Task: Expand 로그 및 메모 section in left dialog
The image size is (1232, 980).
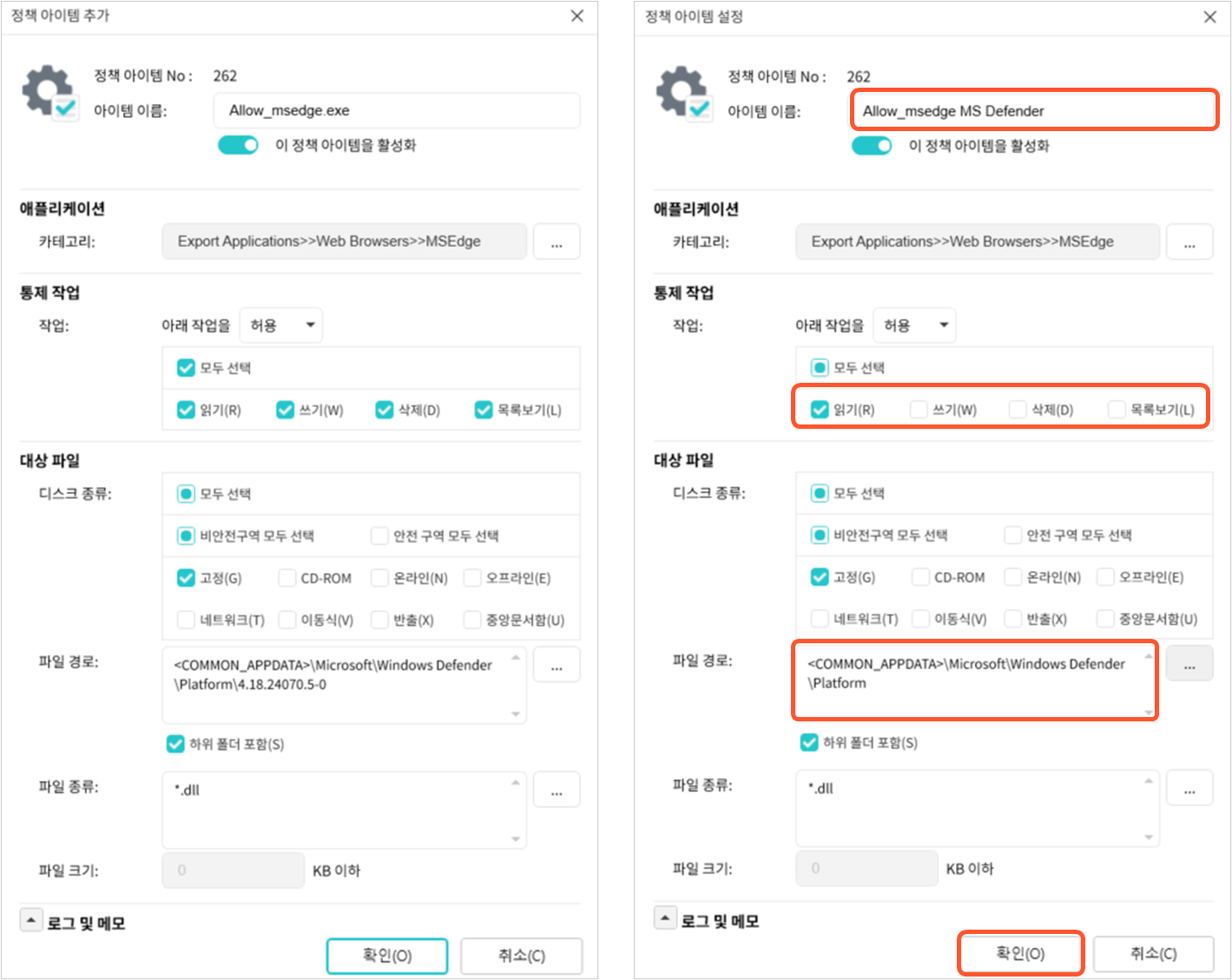Action: point(31,920)
